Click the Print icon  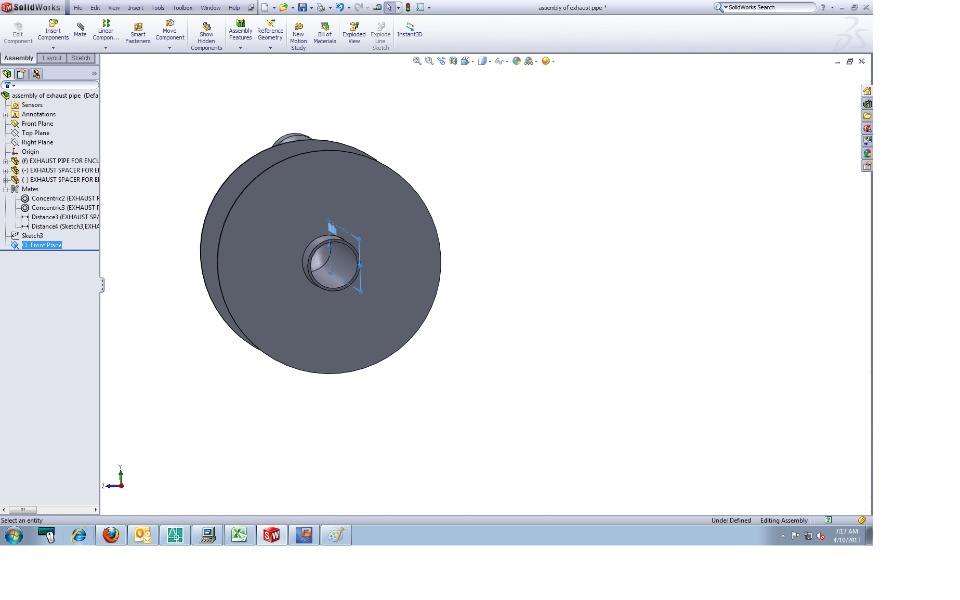point(320,7)
